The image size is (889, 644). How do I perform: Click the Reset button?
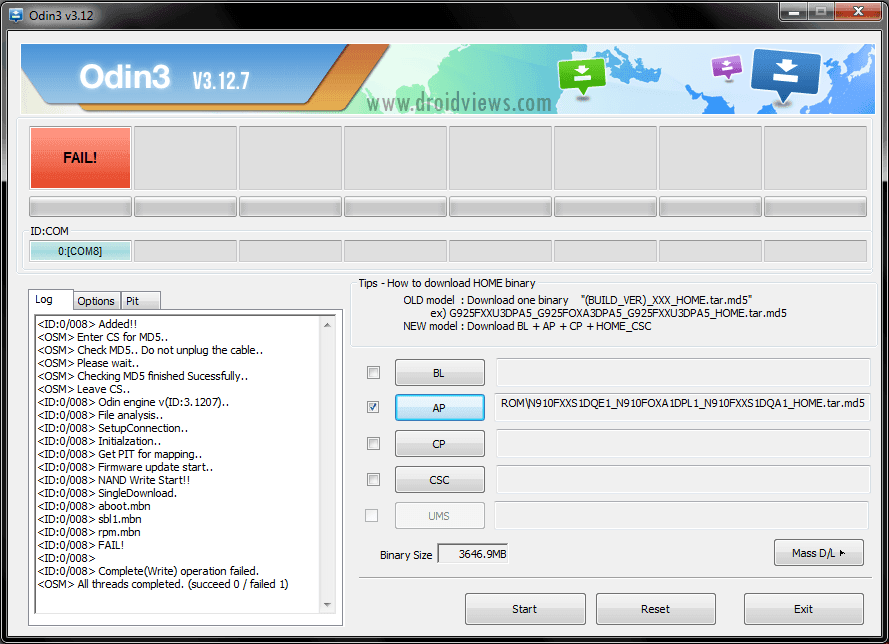point(655,609)
